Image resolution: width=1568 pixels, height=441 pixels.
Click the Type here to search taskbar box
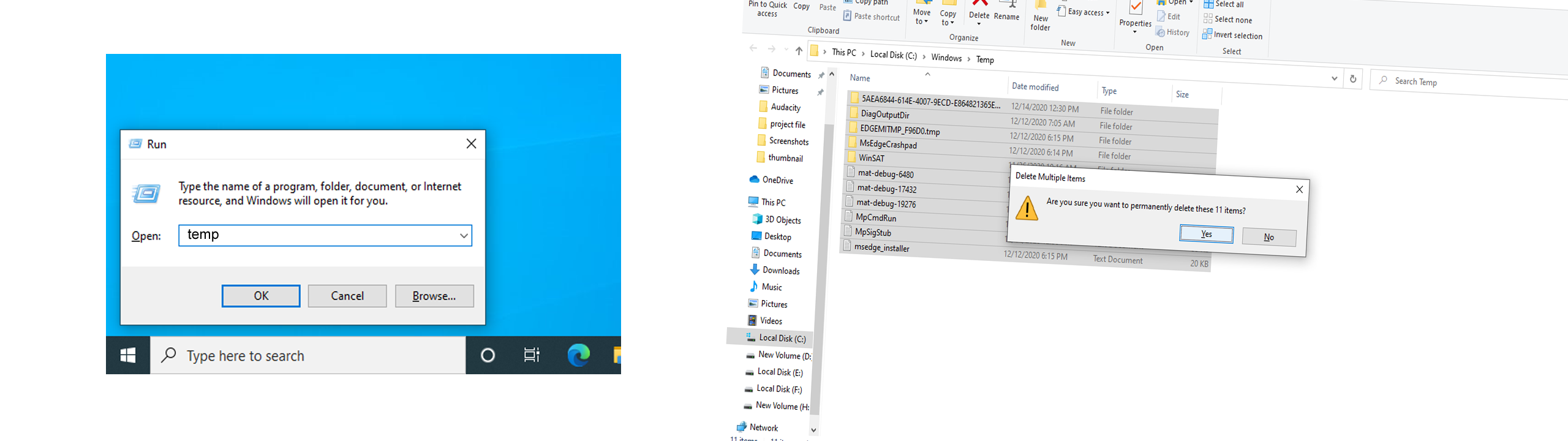tap(307, 355)
